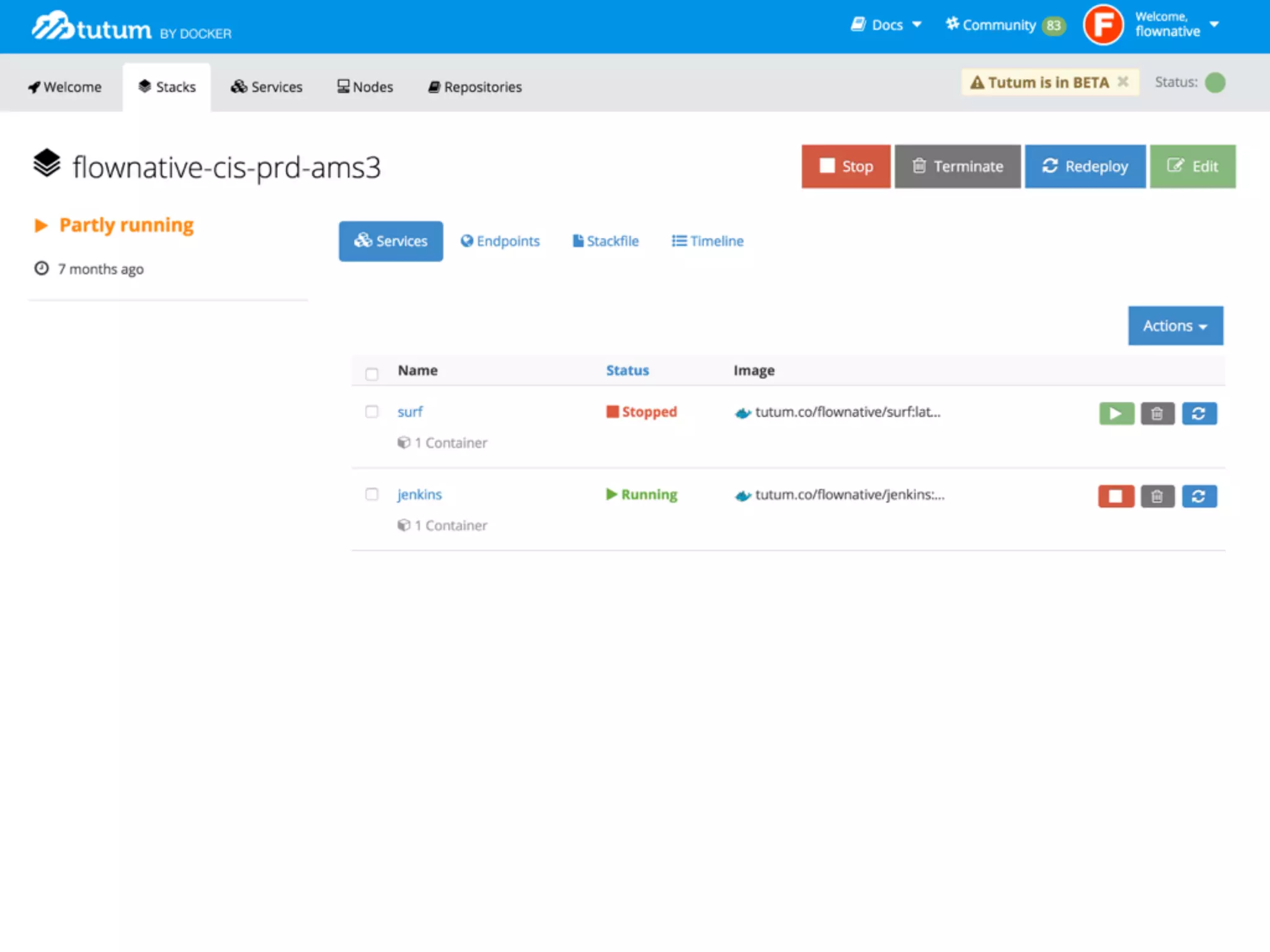Dismiss the Tutum is in BETA notice

click(x=1122, y=82)
